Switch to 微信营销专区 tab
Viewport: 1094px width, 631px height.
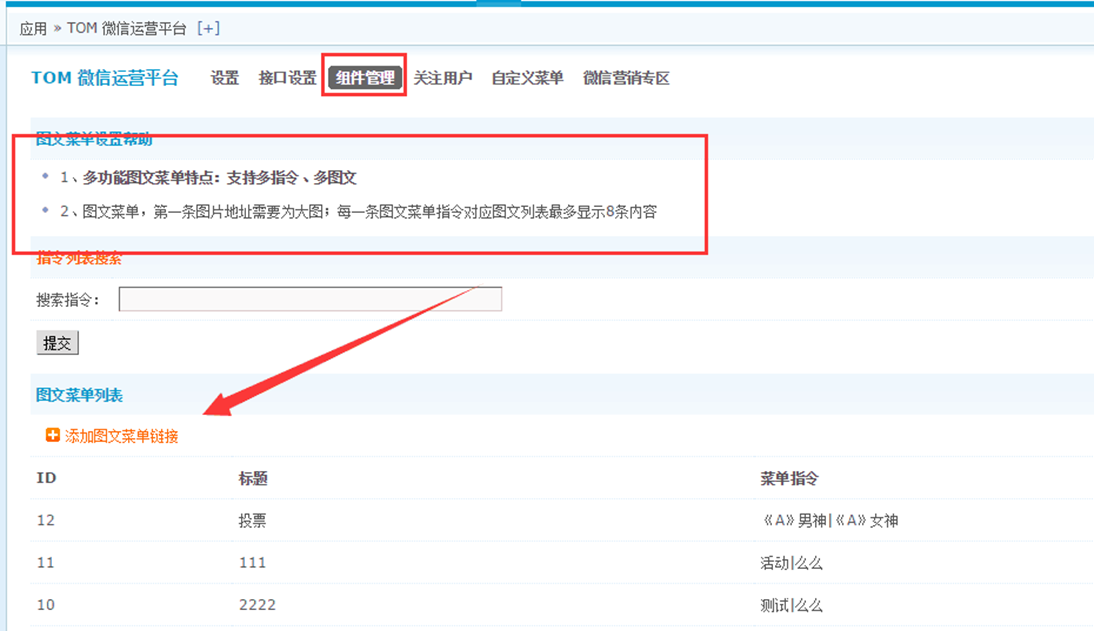(x=627, y=77)
